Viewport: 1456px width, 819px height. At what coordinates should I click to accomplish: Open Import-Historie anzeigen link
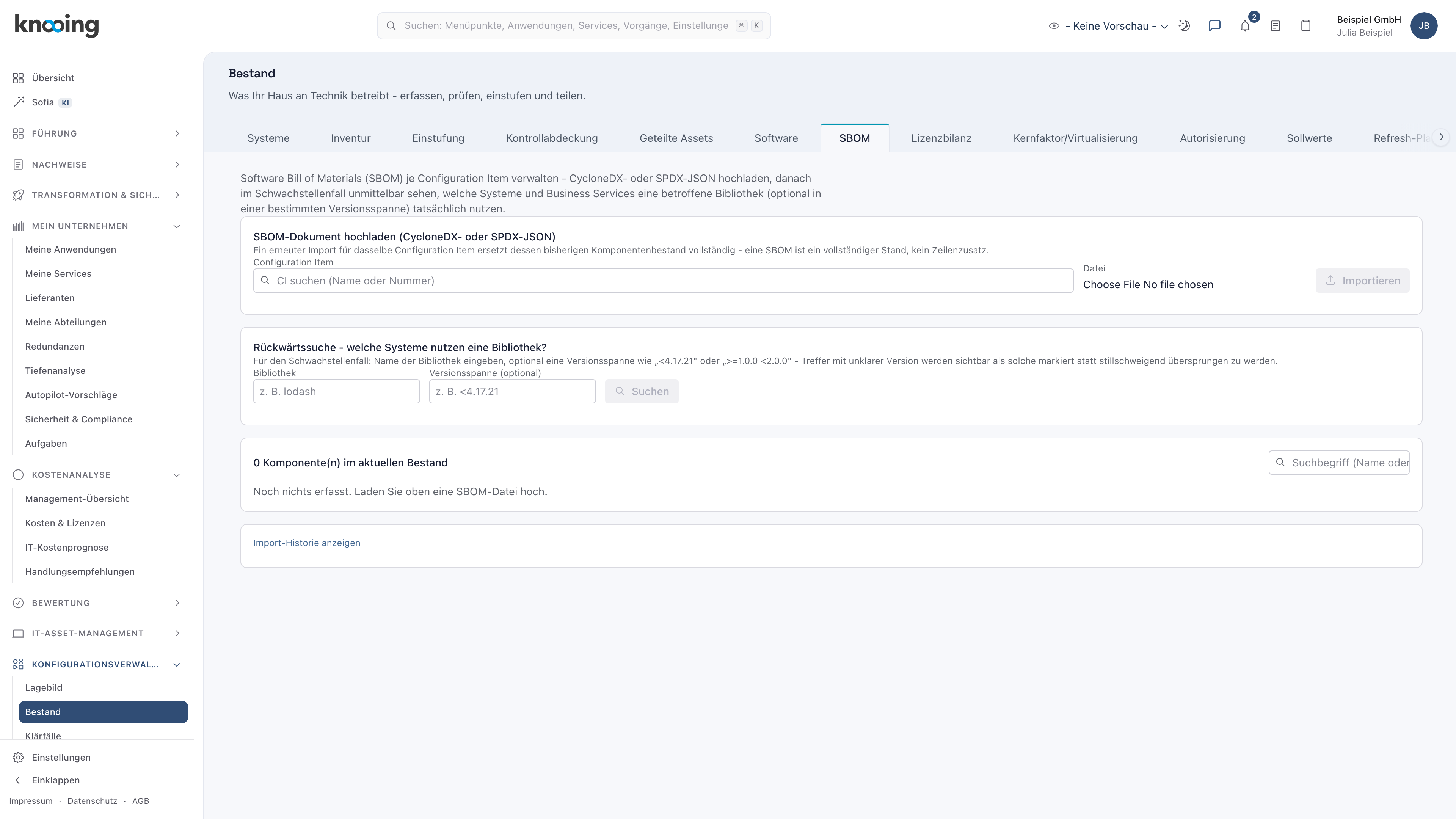pyautogui.click(x=306, y=543)
